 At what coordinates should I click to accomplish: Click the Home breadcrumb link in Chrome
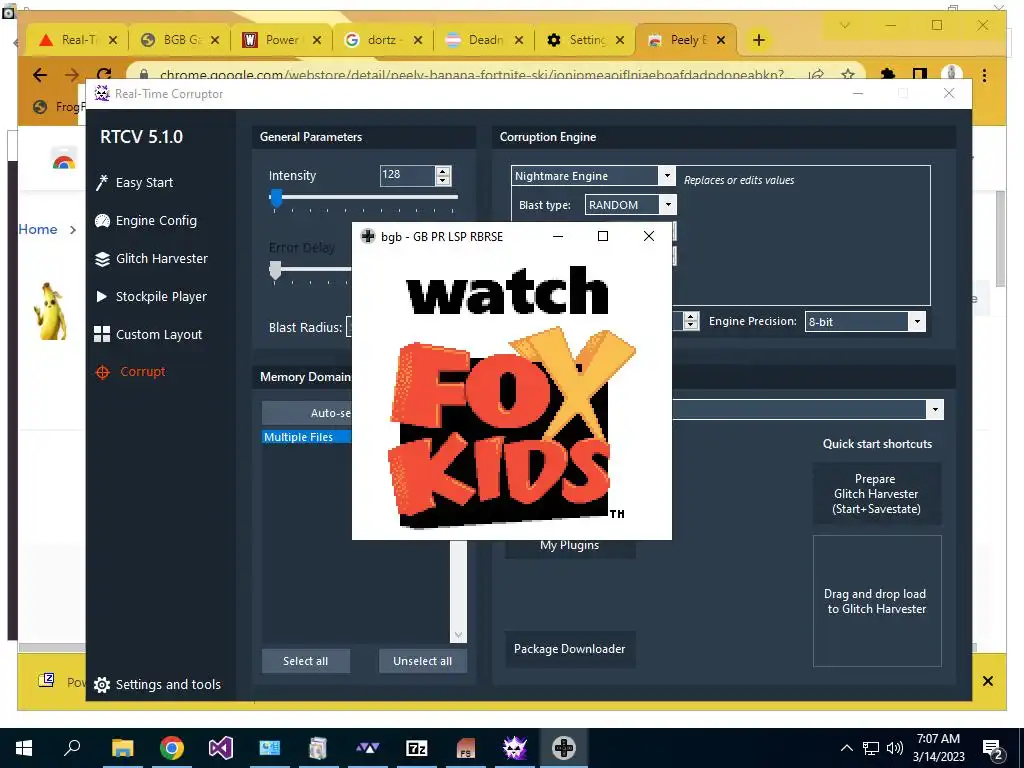point(38,229)
